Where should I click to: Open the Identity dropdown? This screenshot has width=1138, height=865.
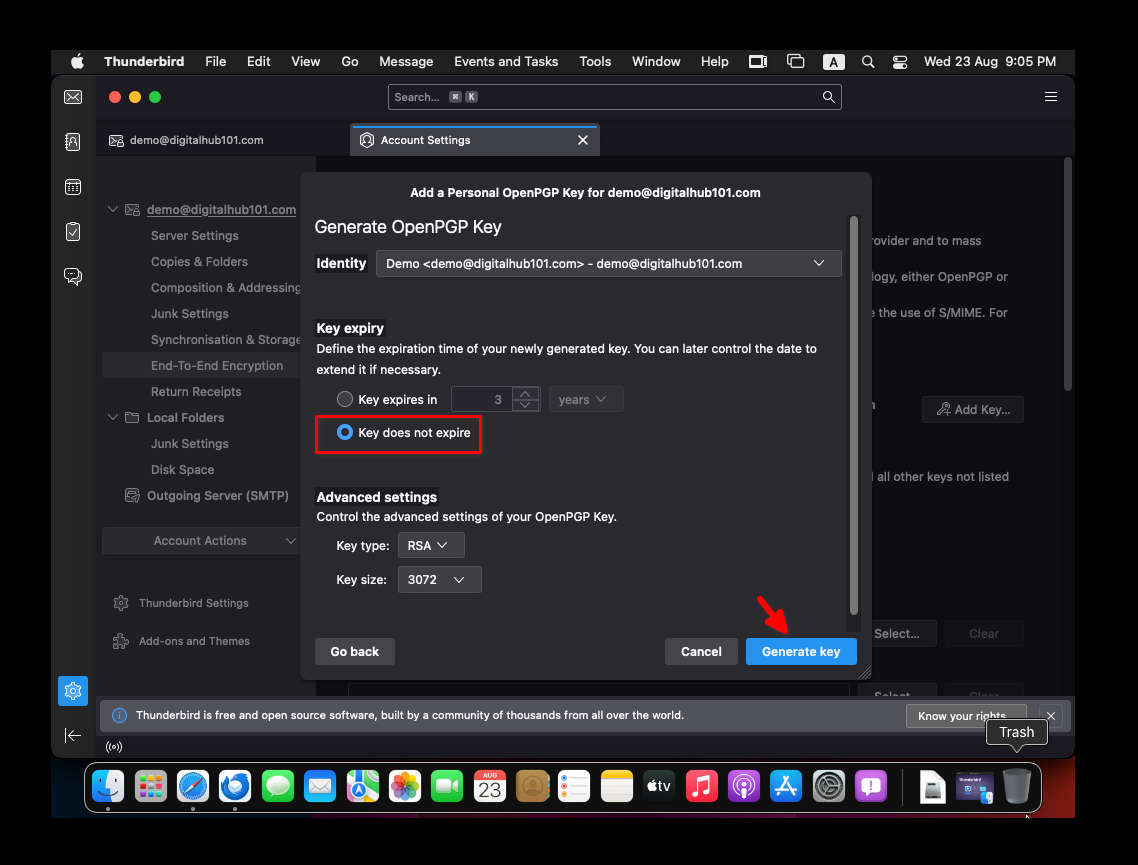click(608, 263)
